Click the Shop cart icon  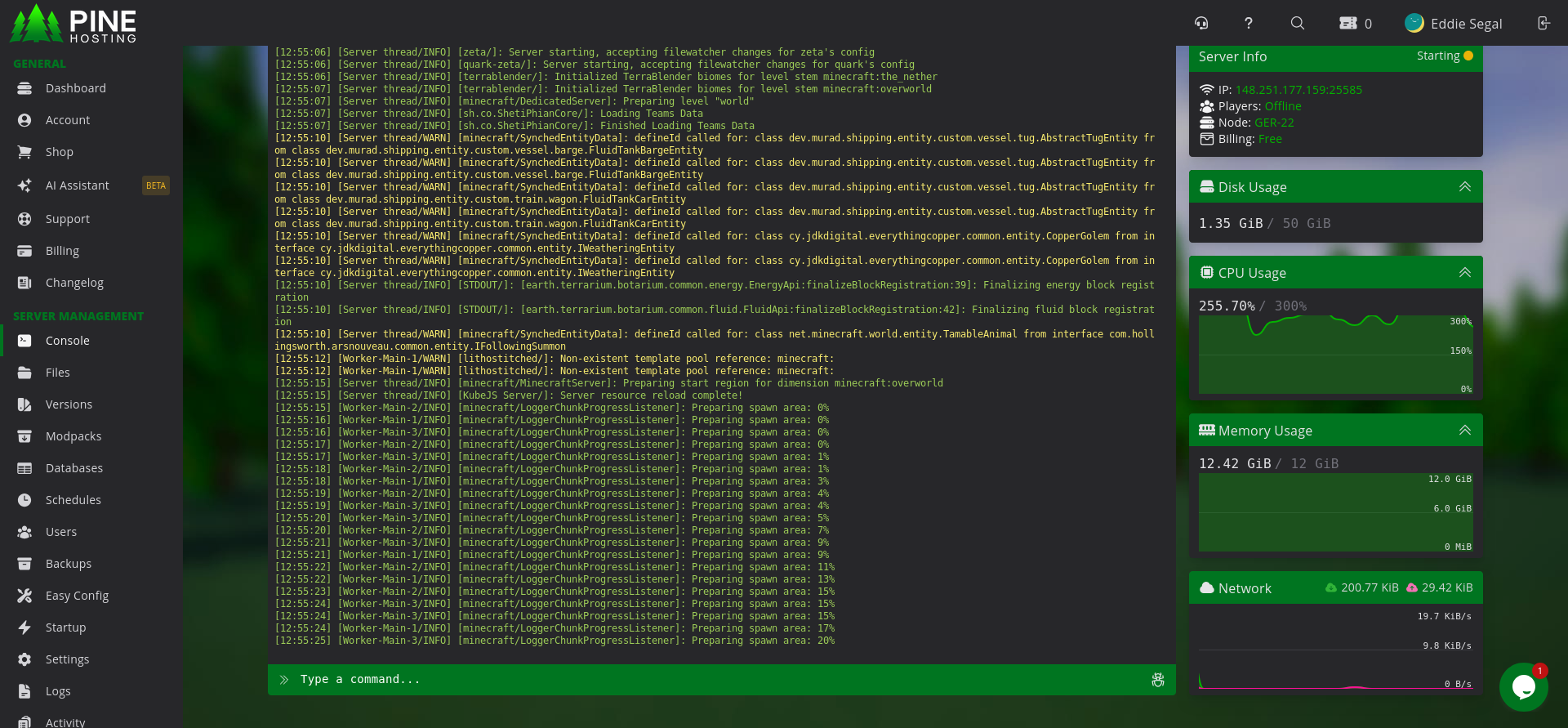click(x=24, y=152)
